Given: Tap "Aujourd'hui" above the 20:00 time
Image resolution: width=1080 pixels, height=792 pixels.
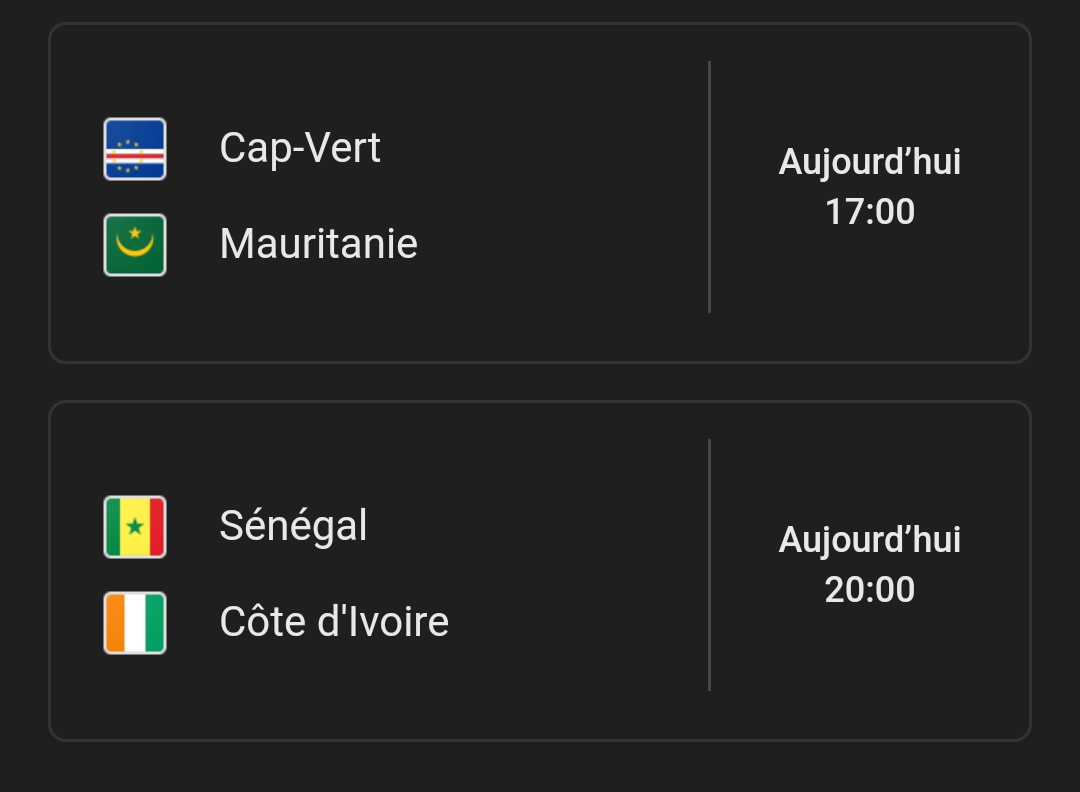Looking at the screenshot, I should (869, 540).
